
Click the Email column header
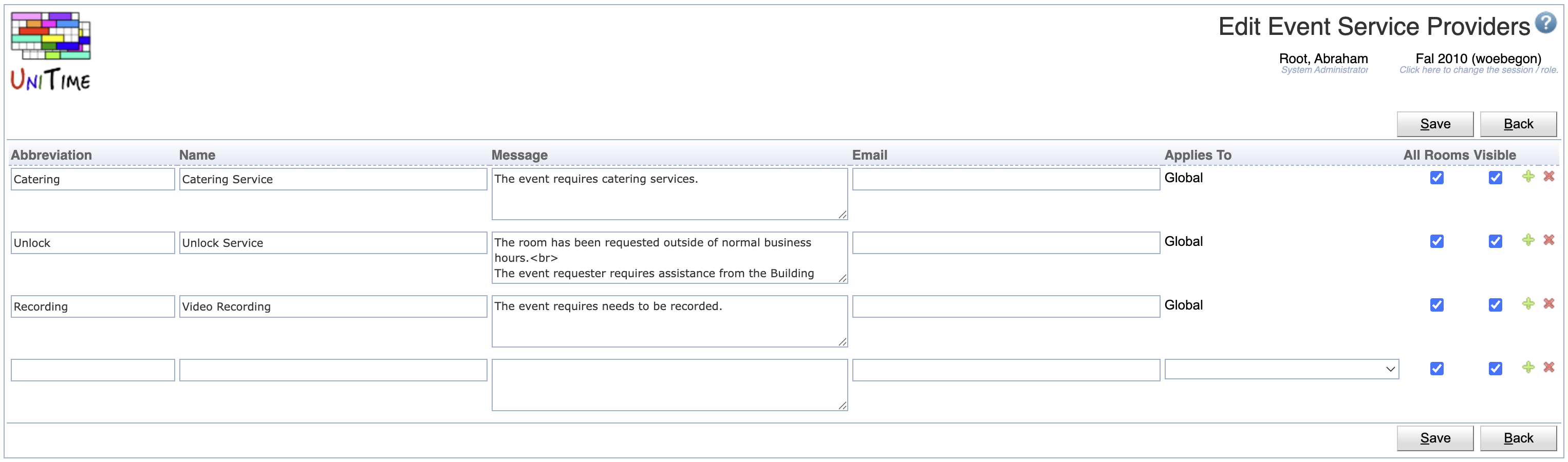[869, 155]
